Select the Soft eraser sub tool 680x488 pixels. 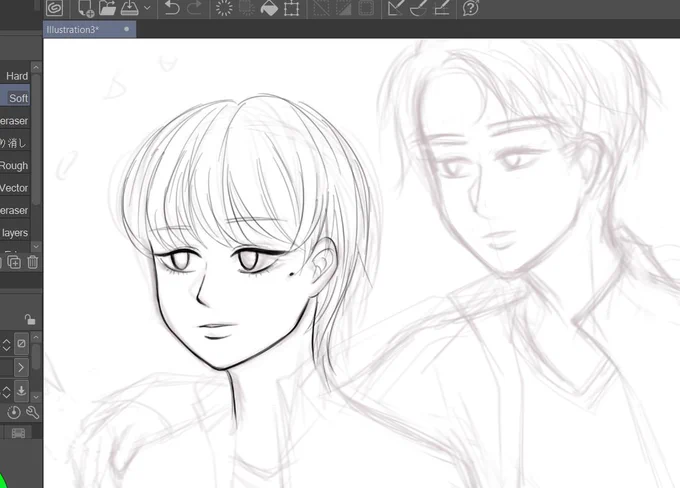coord(15,98)
